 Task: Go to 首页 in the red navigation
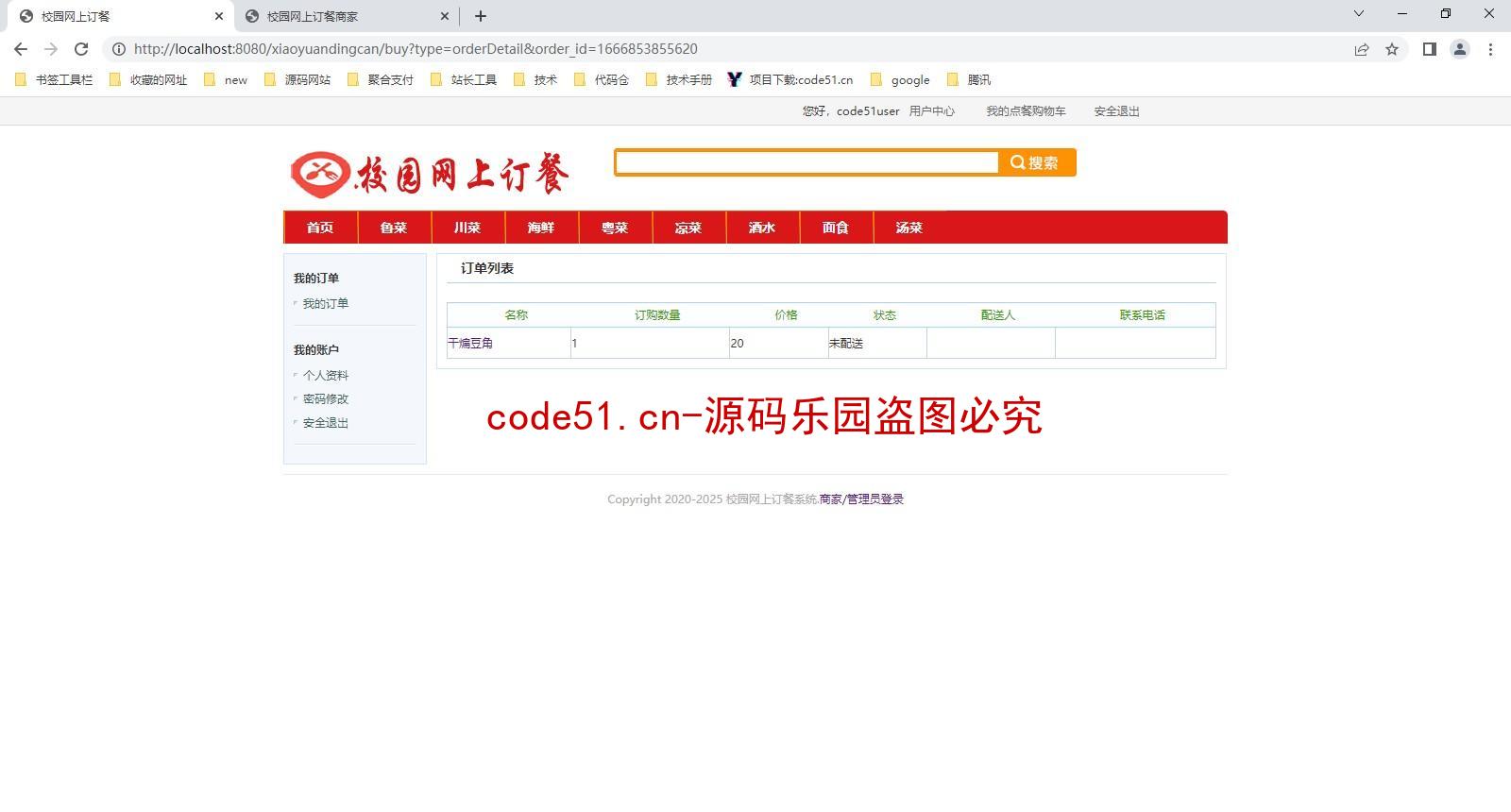[x=320, y=228]
